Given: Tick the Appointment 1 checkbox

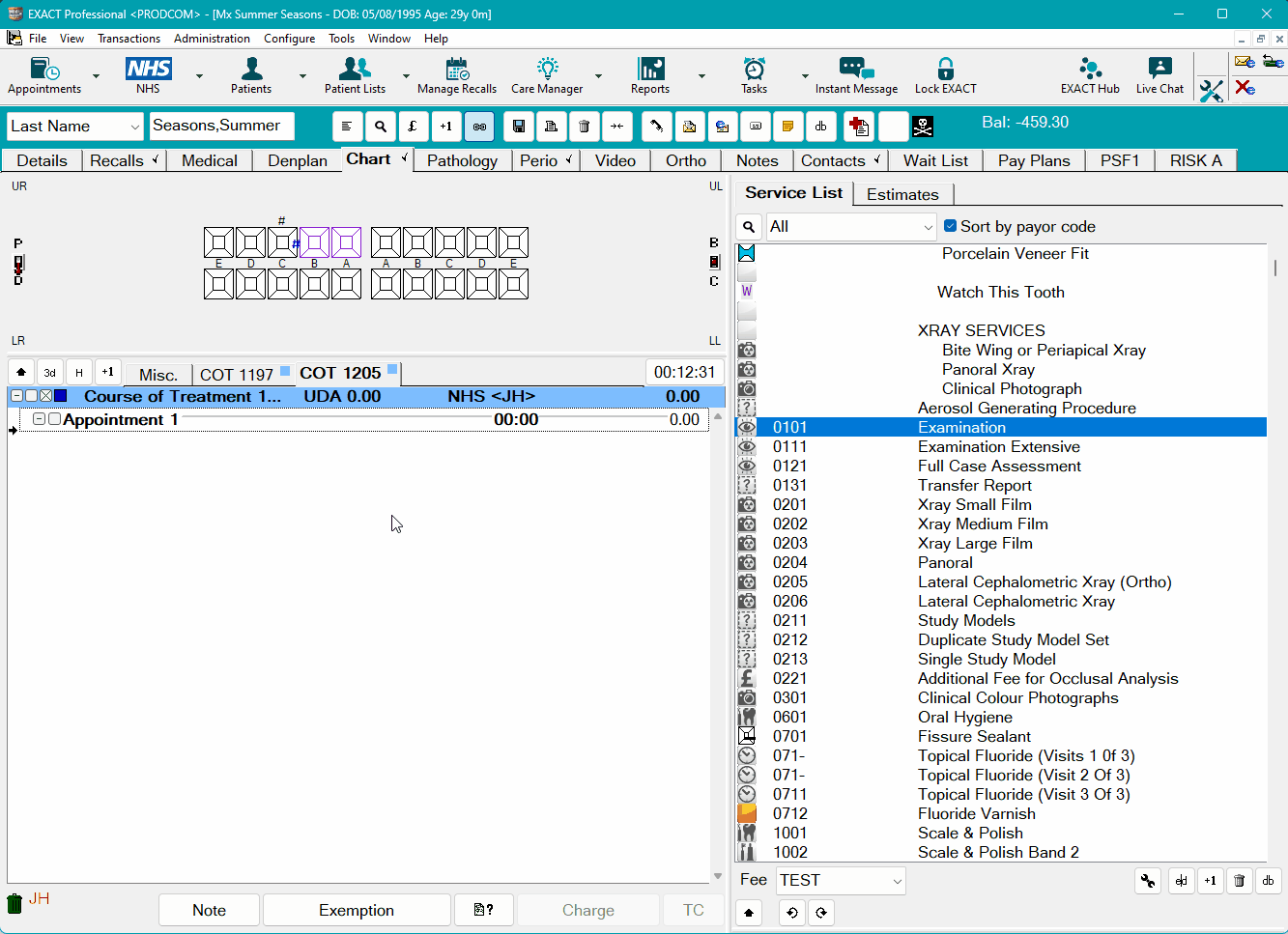Looking at the screenshot, I should (x=54, y=419).
